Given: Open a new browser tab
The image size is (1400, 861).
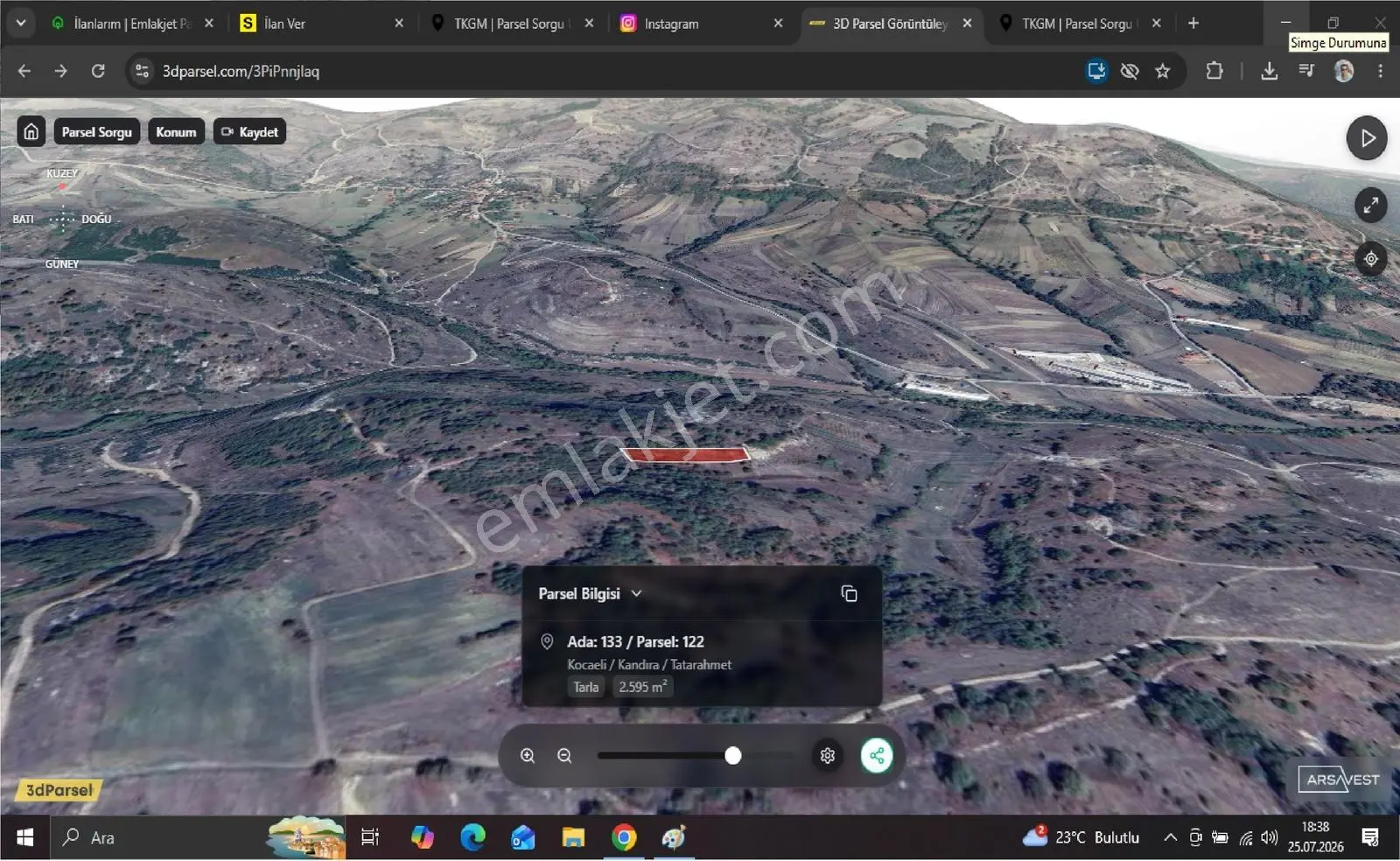Looking at the screenshot, I should pyautogui.click(x=1193, y=24).
